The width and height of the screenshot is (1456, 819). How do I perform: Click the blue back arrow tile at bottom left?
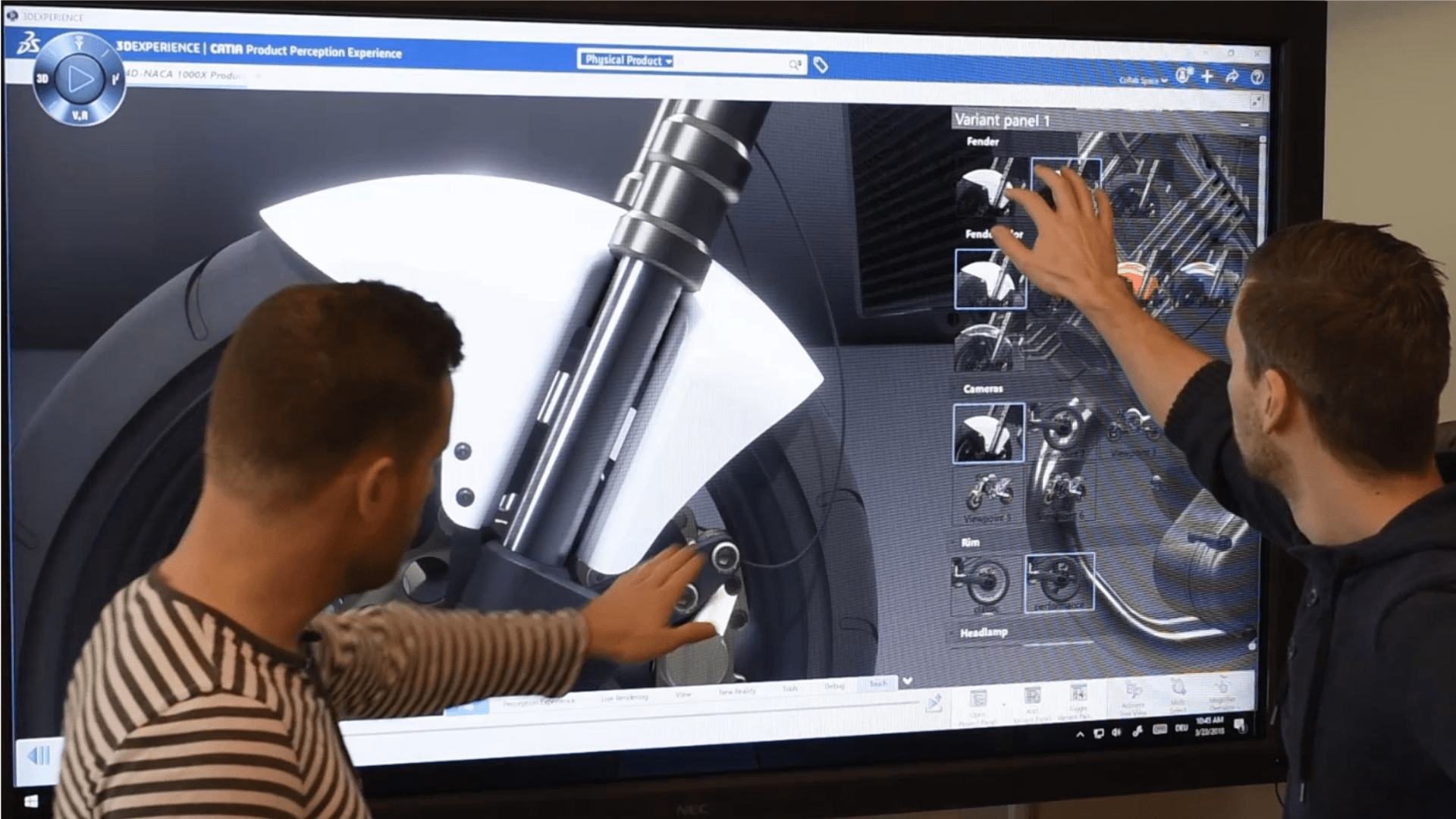point(39,755)
